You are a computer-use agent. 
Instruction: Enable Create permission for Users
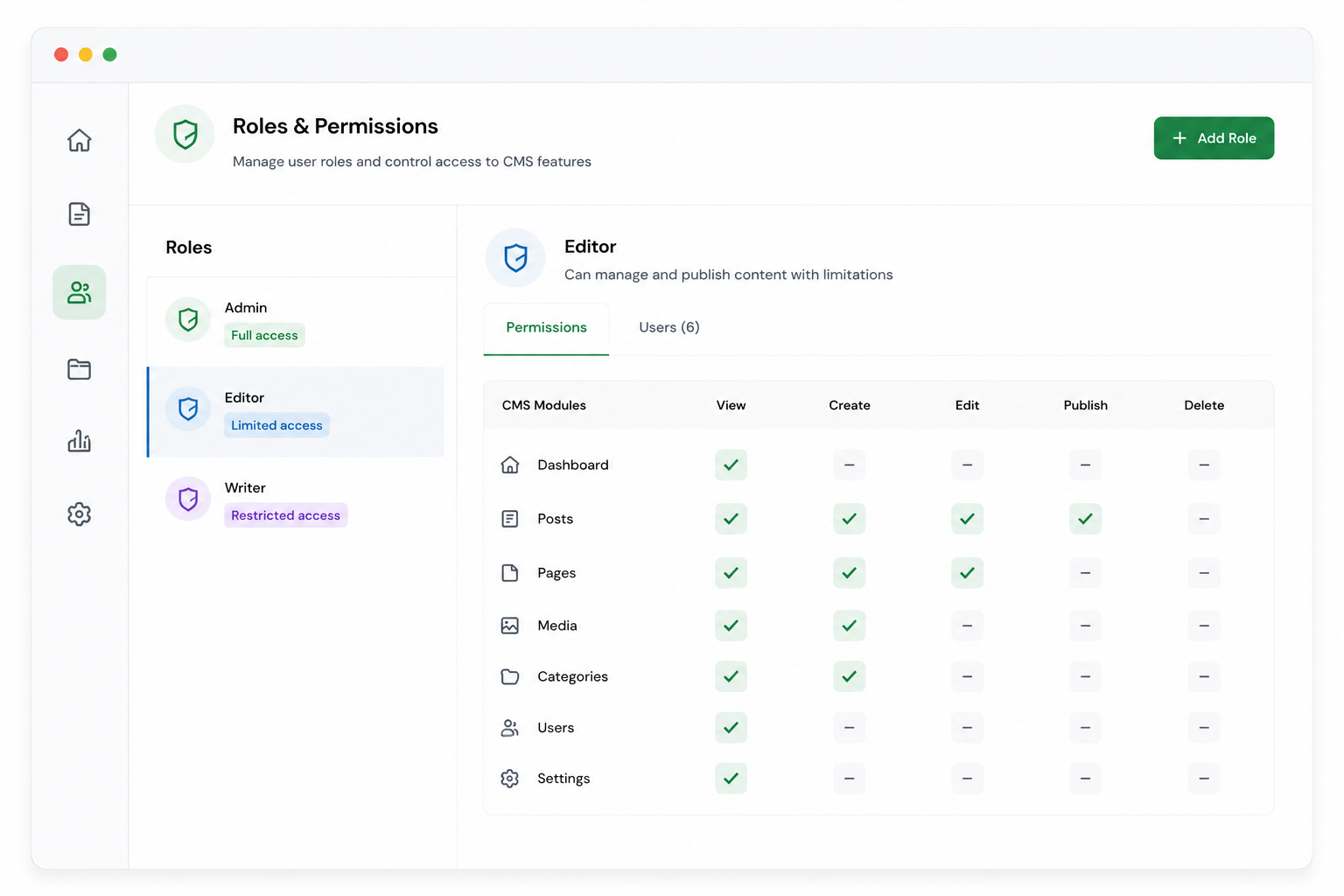click(849, 728)
